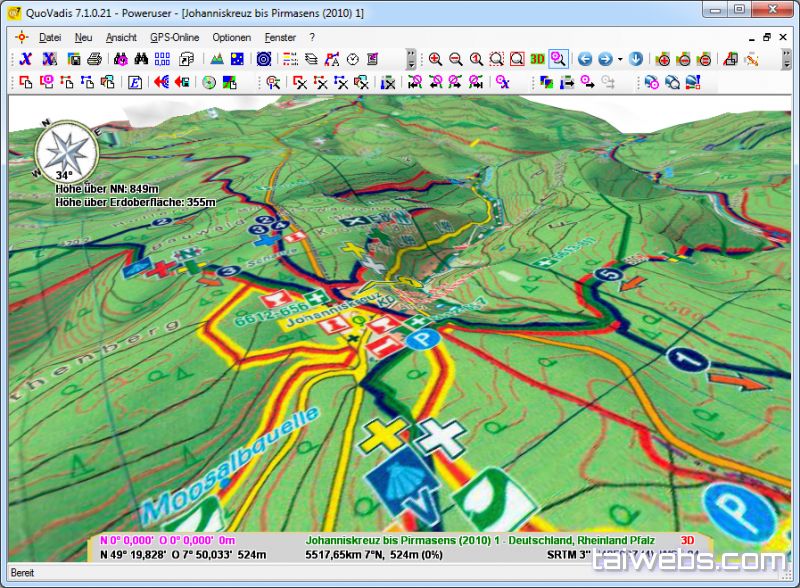Toggle the 3D view button

click(538, 59)
